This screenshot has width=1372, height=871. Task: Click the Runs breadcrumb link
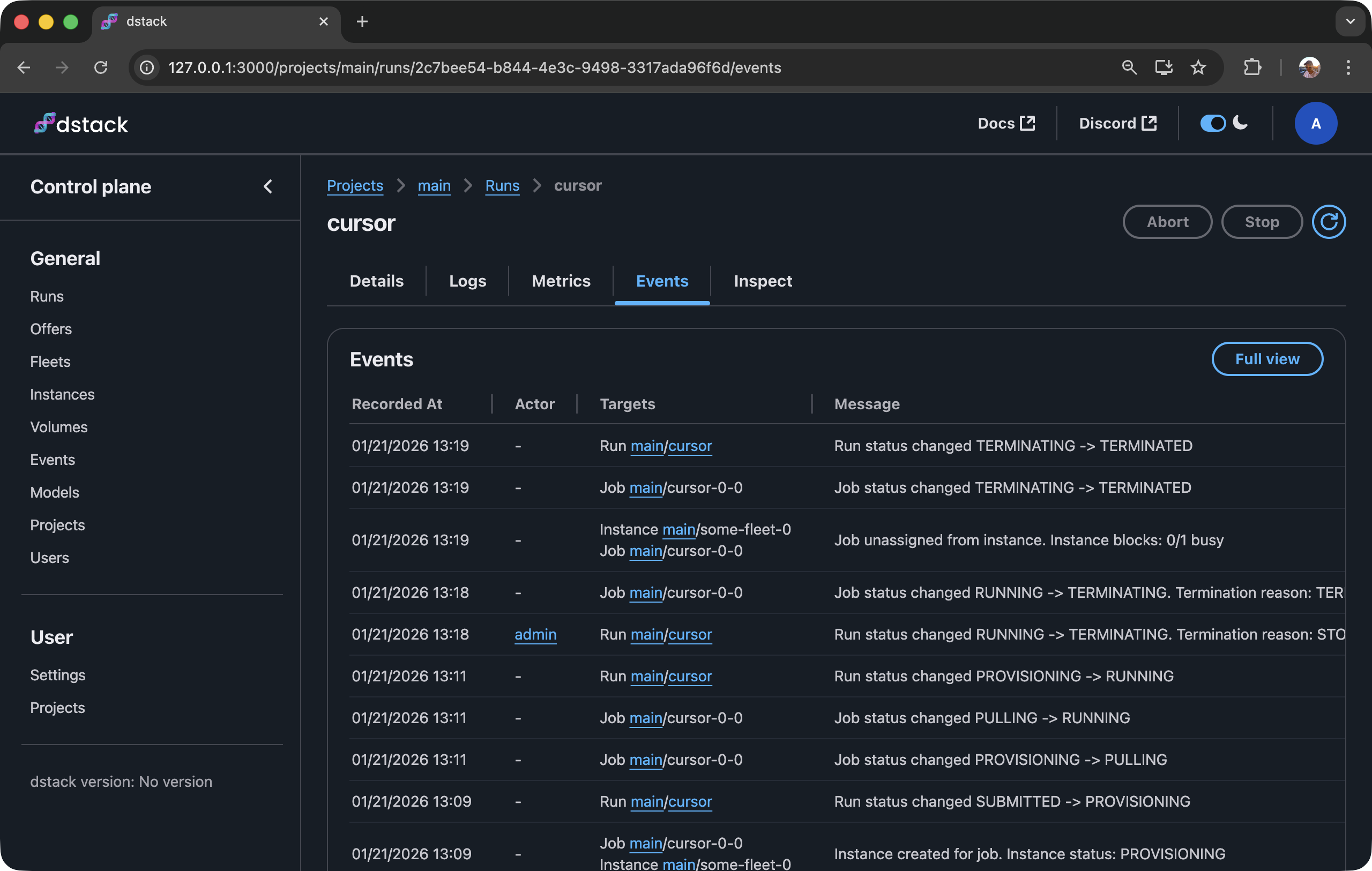pos(502,186)
